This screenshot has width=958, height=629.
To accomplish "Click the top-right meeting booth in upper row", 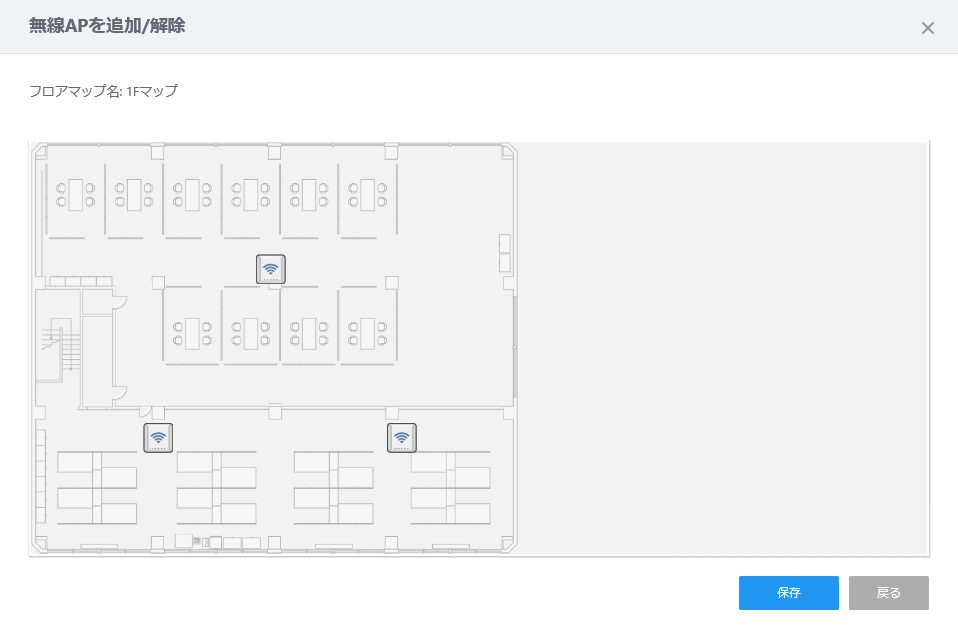I will click(367, 195).
